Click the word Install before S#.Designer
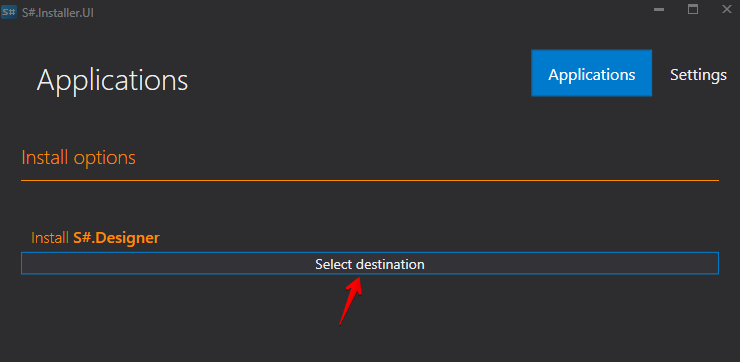 pyautogui.click(x=50, y=238)
